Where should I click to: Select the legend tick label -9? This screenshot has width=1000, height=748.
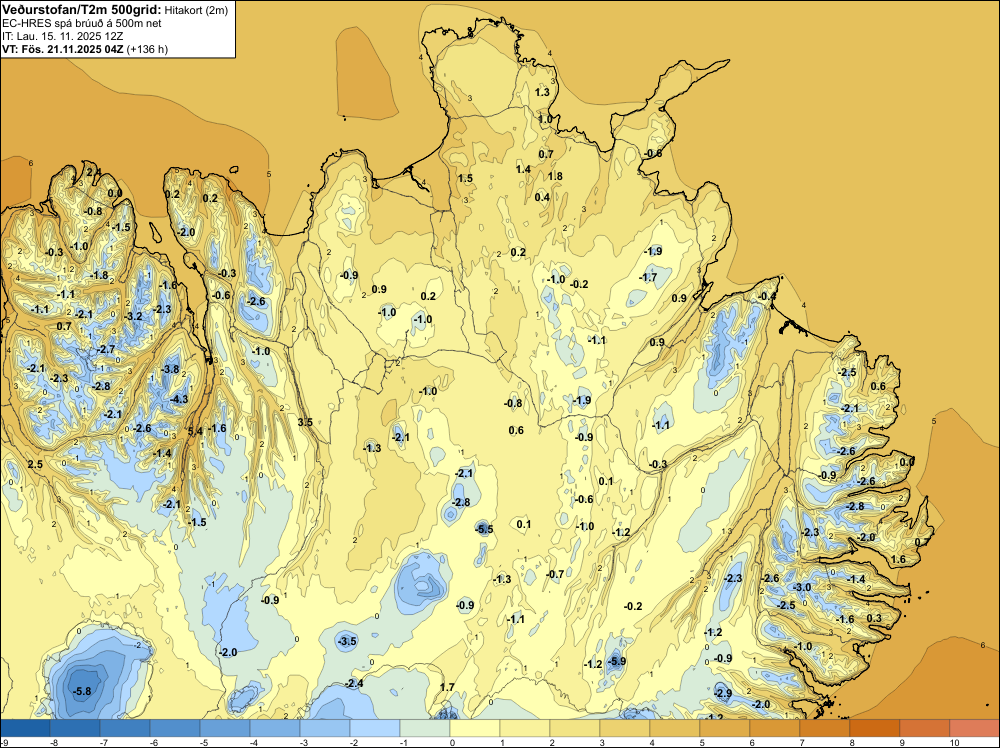coord(5,743)
